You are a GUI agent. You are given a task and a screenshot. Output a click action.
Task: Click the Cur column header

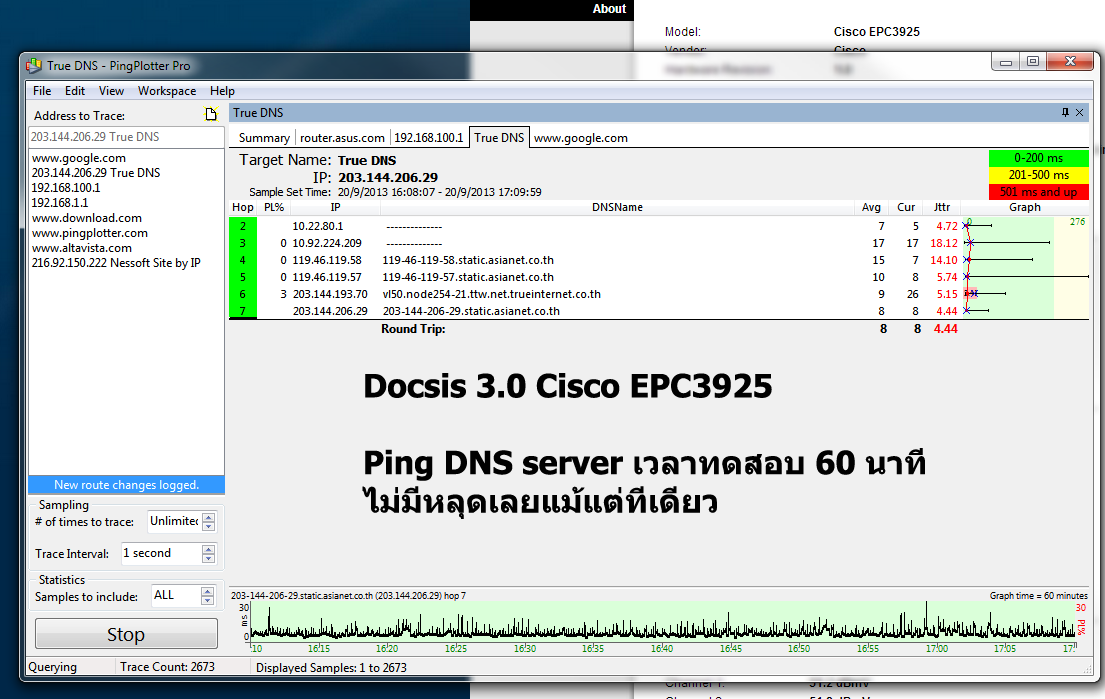point(906,207)
